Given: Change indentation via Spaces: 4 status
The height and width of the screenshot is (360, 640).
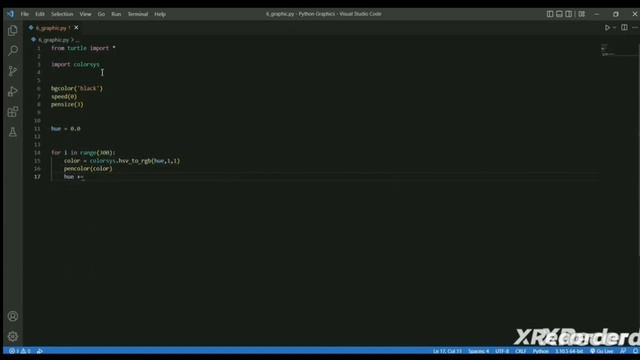Looking at the screenshot, I should 478,351.
